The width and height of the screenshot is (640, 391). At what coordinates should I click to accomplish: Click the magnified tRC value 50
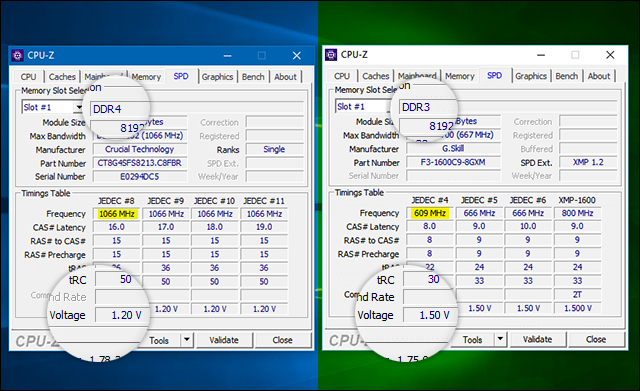[x=126, y=279]
